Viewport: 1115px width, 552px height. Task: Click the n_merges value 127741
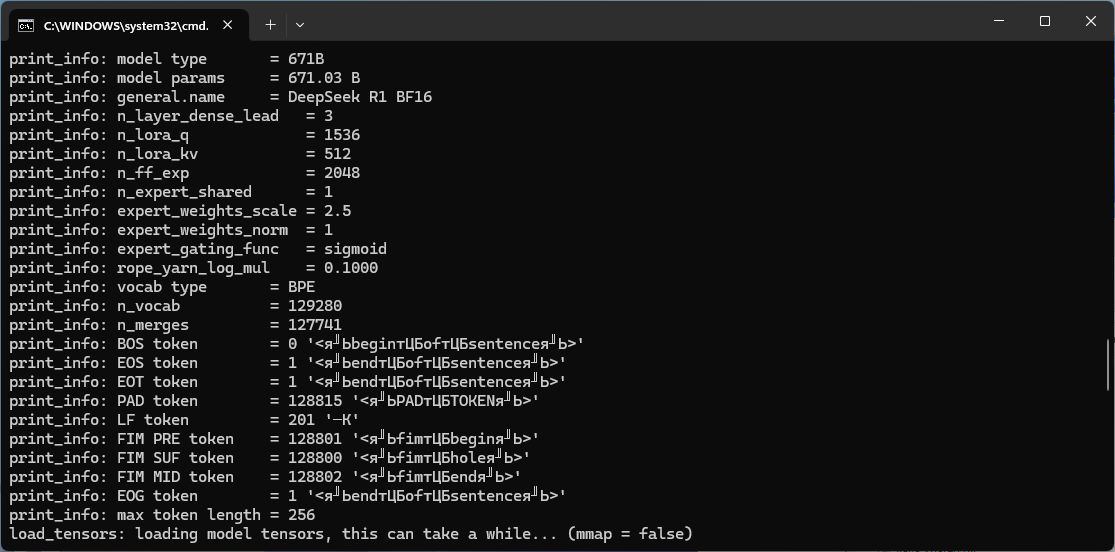[315, 324]
